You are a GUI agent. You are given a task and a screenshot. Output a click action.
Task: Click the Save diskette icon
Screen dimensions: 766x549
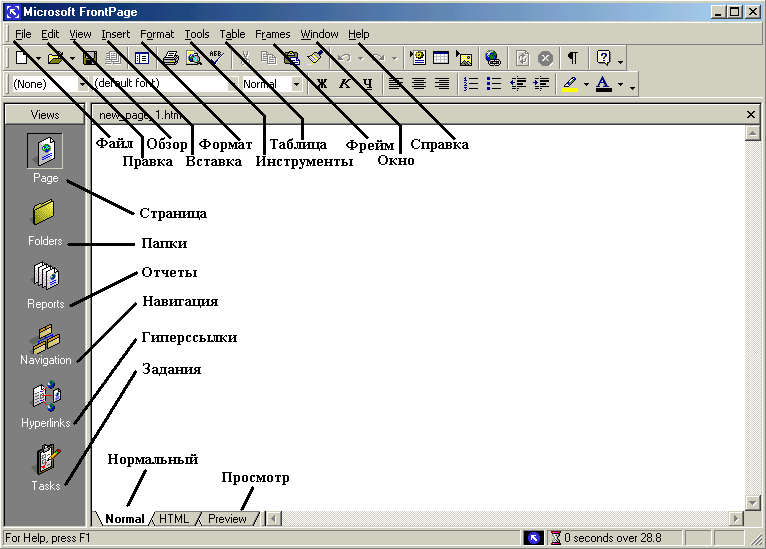click(x=90, y=58)
